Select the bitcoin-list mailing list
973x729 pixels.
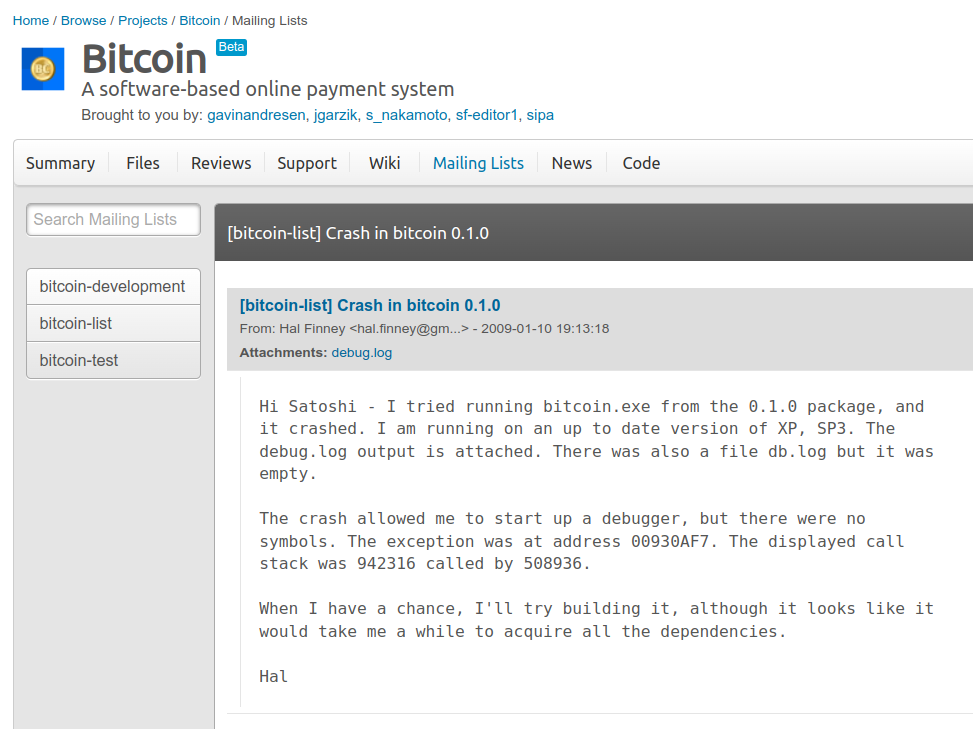coord(114,323)
